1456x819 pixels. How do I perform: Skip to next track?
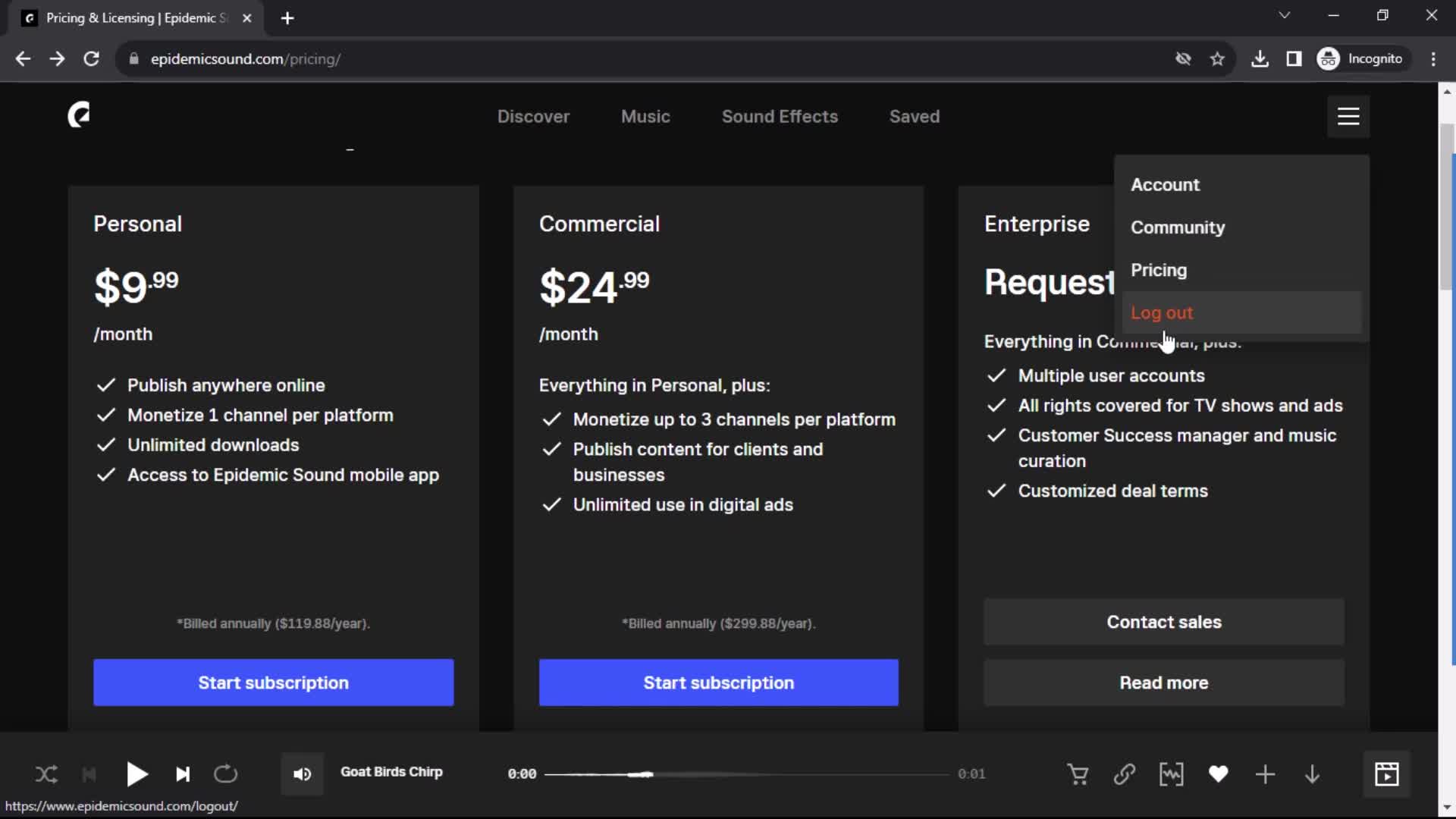tap(183, 774)
